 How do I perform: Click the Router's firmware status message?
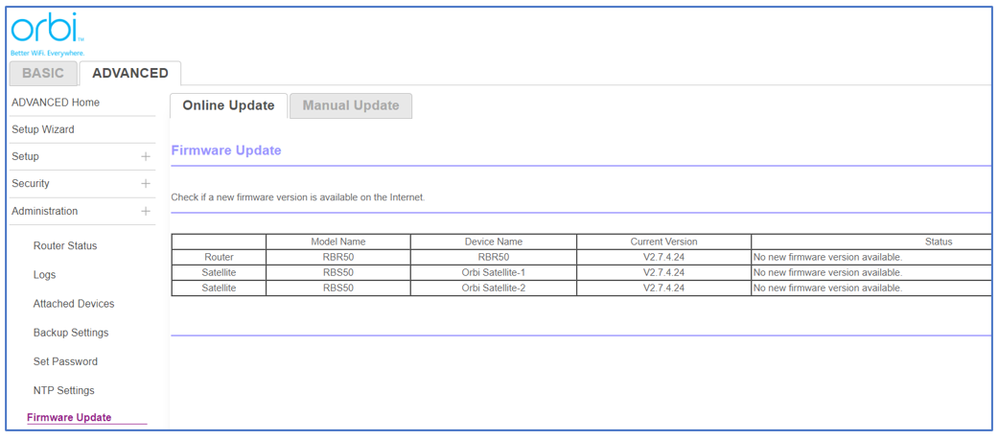click(828, 257)
